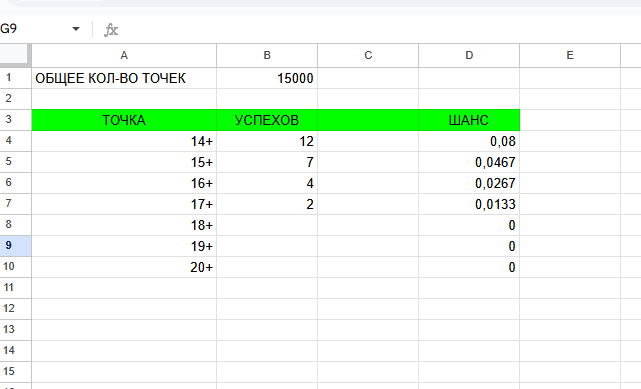Image resolution: width=641 pixels, height=389 pixels.
Task: Select row 14 header
Action: pos(16,351)
